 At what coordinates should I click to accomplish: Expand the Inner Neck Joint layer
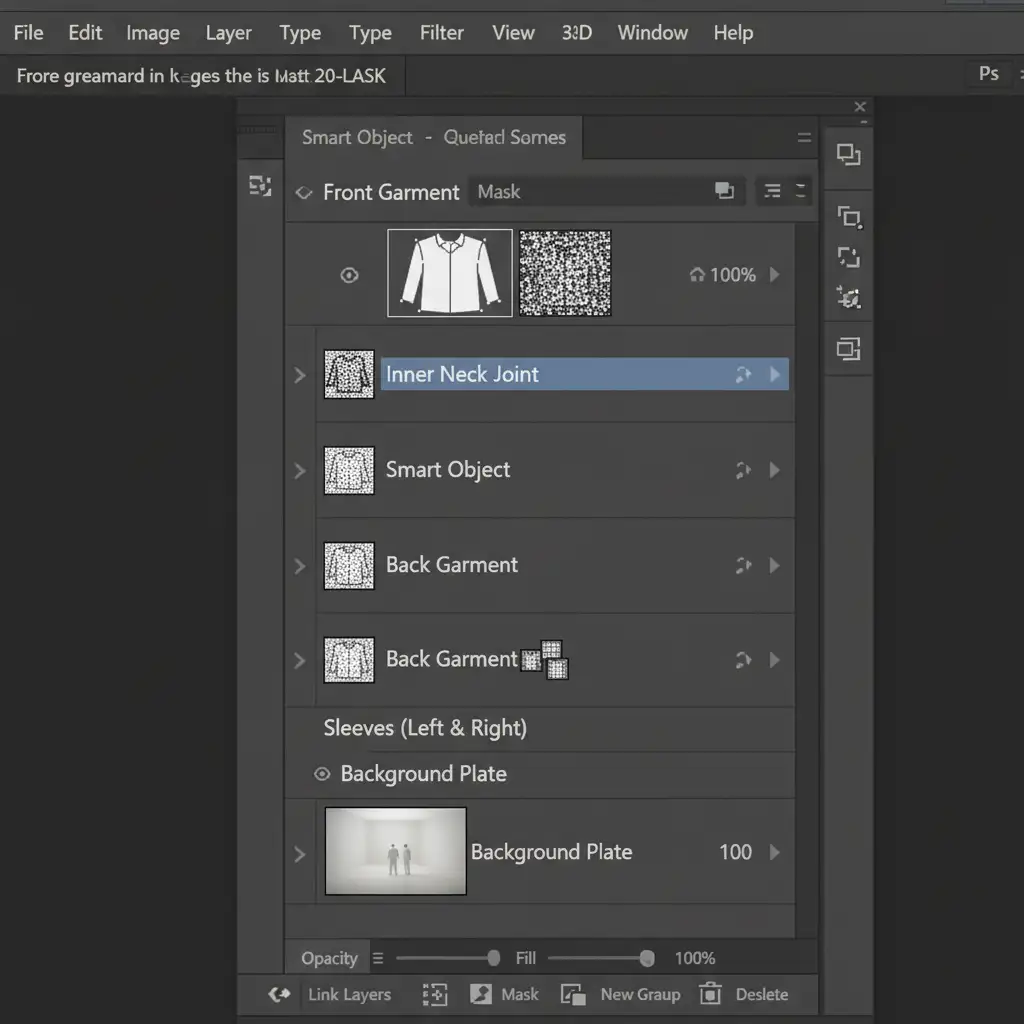(x=299, y=375)
